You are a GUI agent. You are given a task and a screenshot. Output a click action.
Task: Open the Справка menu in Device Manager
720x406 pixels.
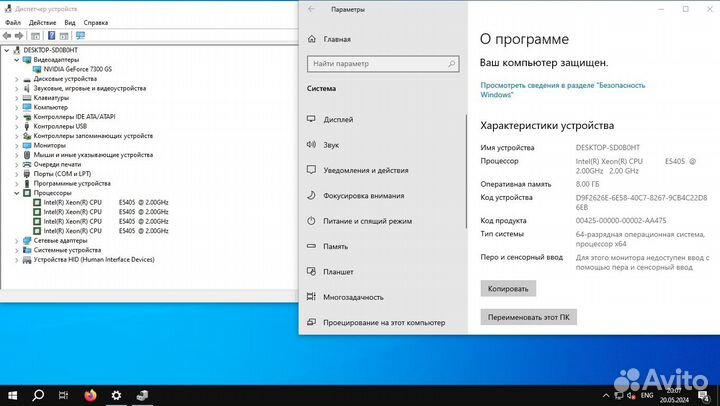point(96,23)
